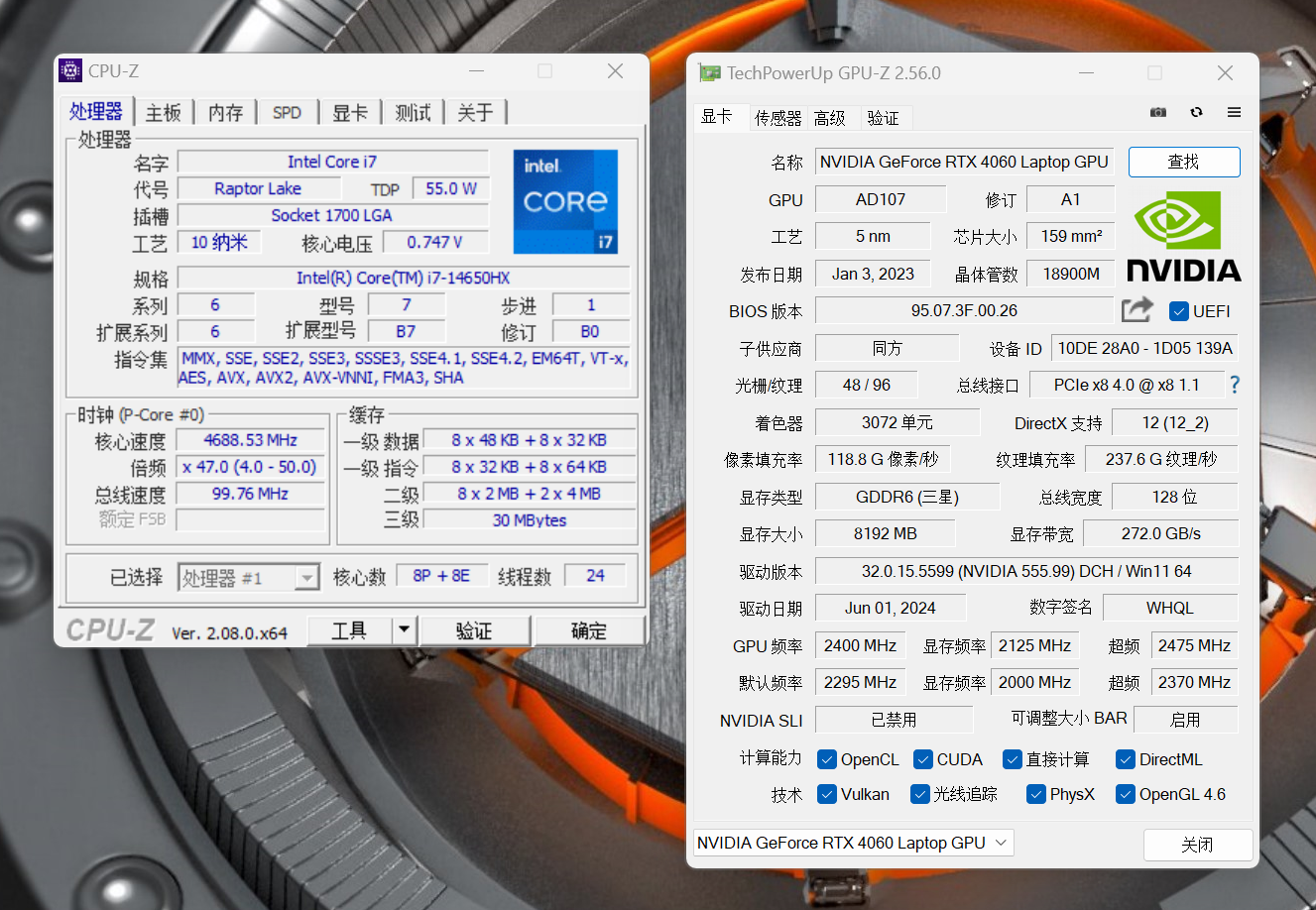Click the BIOS export share icon
Viewport: 1316px width, 910px height.
point(1137,310)
